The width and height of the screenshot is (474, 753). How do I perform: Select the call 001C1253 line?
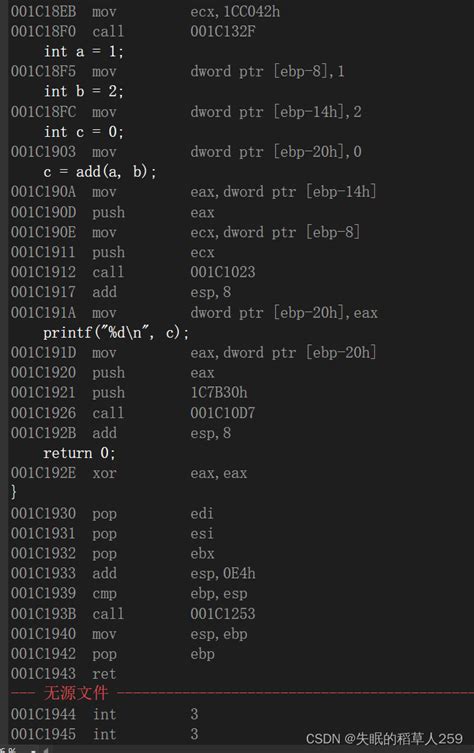(133, 614)
